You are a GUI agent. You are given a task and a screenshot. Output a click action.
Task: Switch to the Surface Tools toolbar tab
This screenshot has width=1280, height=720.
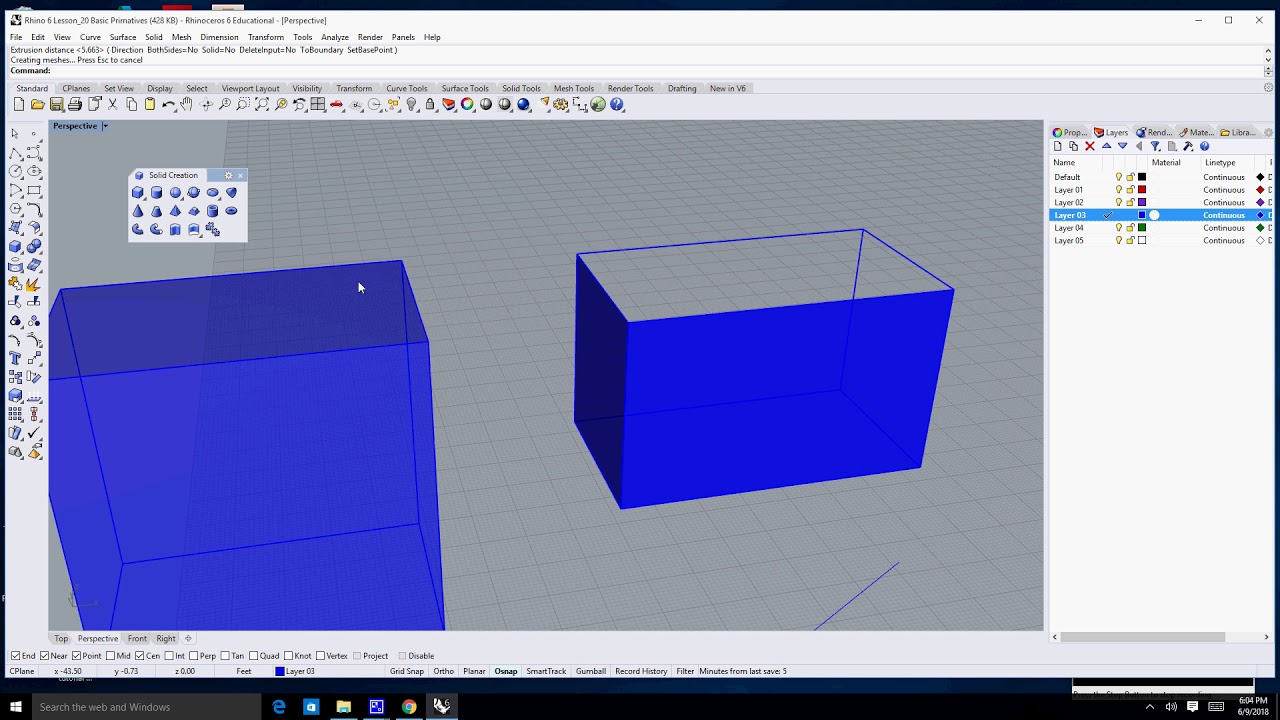465,88
